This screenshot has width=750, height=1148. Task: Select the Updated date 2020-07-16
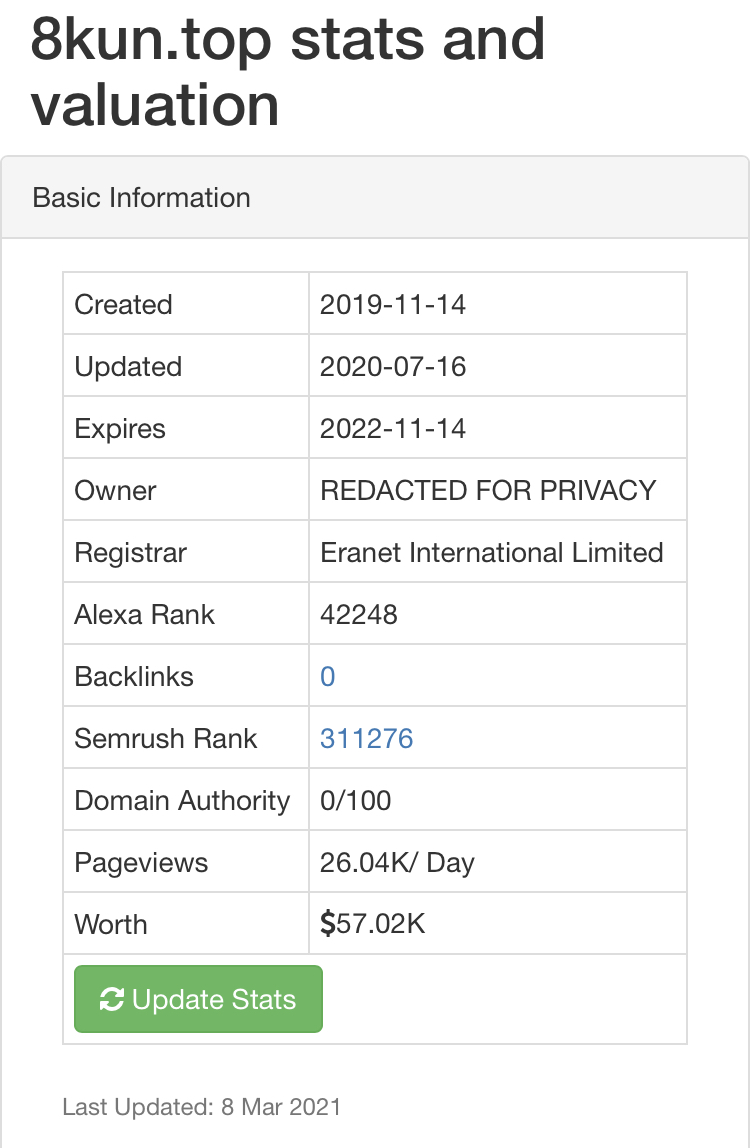pyautogui.click(x=393, y=367)
